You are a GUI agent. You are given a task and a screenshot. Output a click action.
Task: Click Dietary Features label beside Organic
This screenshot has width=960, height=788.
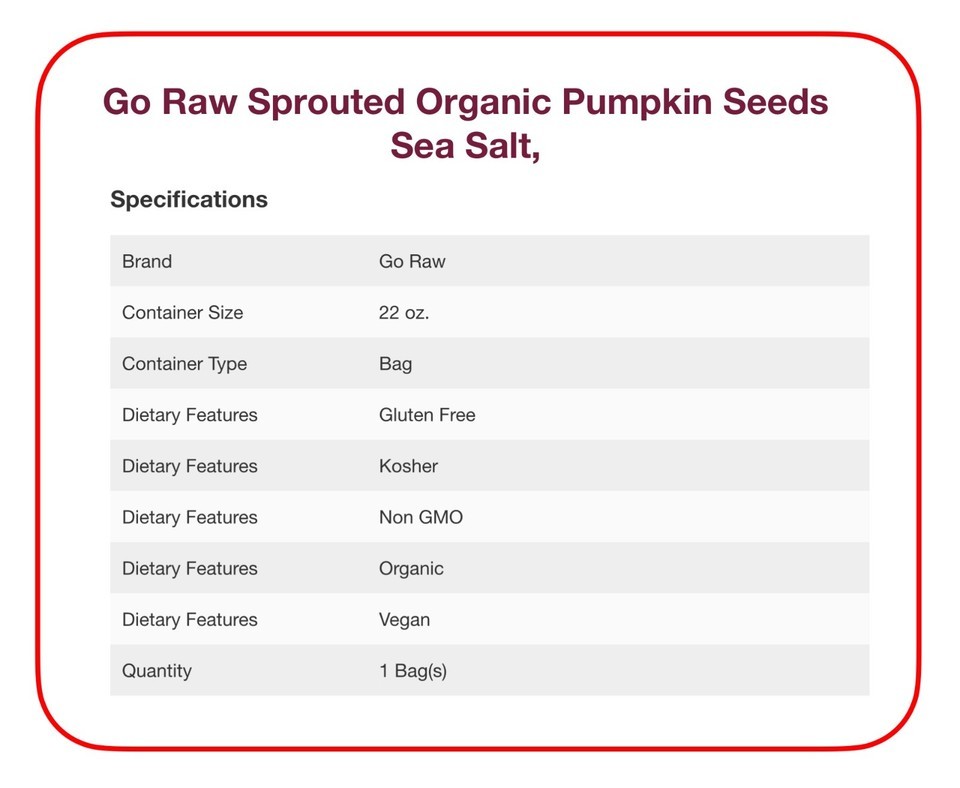coord(190,569)
